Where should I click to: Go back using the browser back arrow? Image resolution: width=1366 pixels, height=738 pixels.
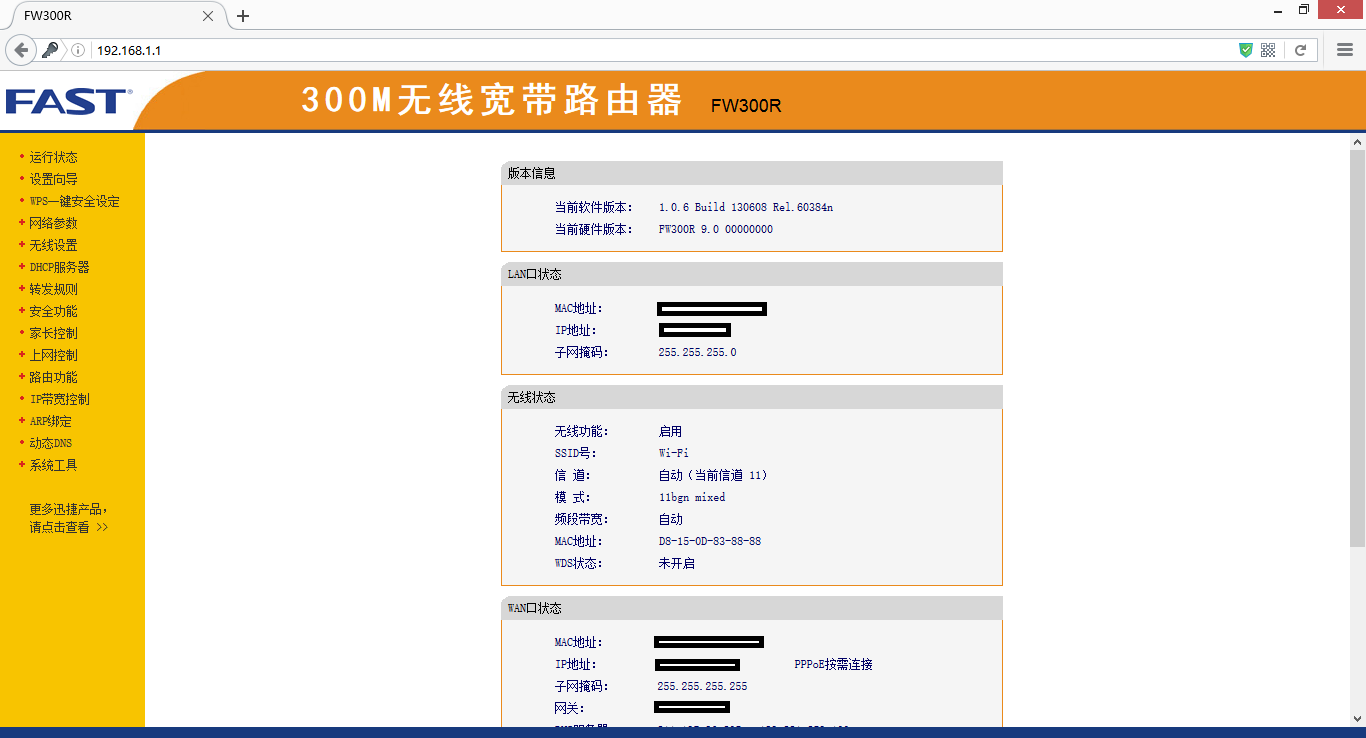[21, 50]
